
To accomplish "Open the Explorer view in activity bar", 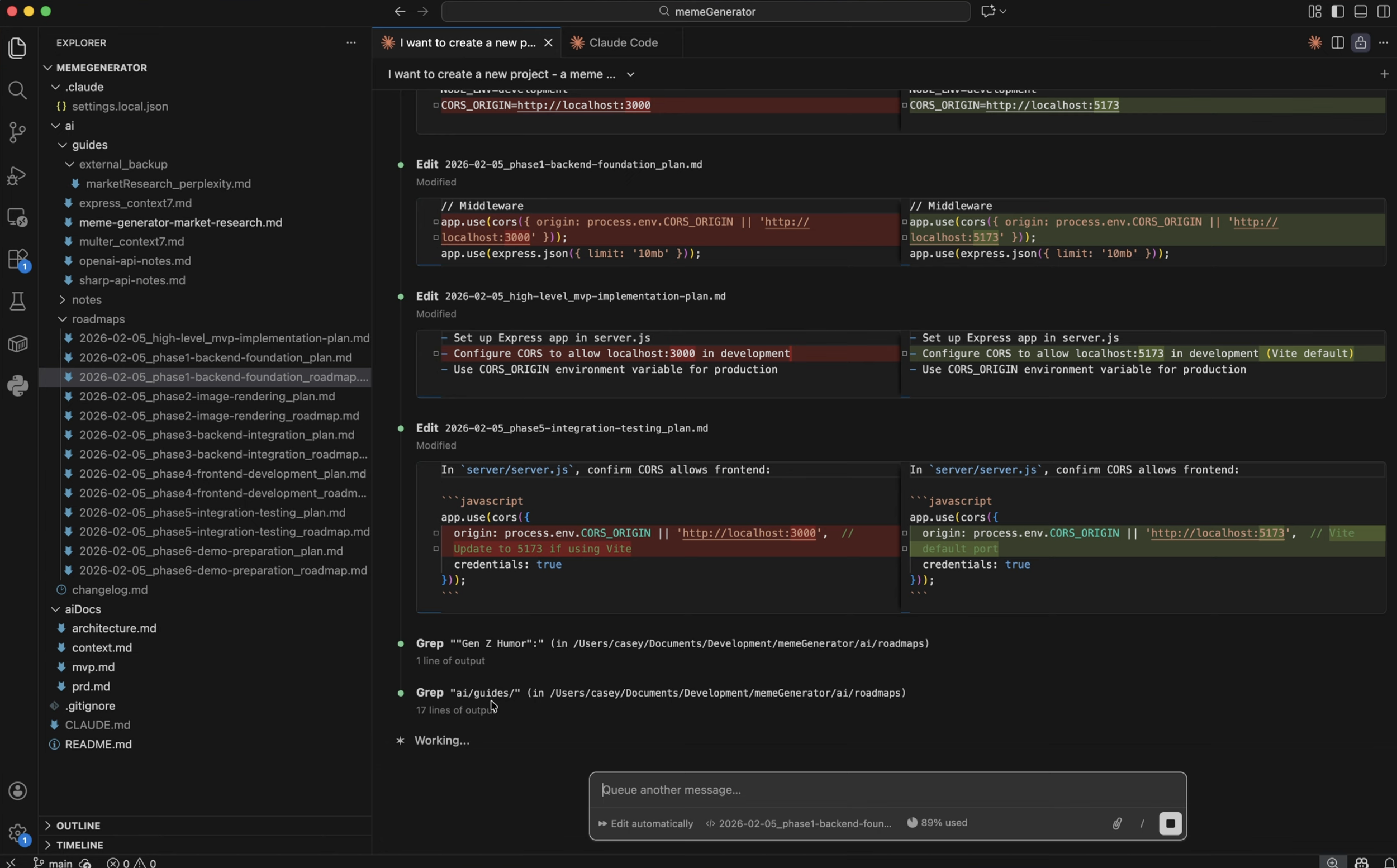I will pyautogui.click(x=18, y=47).
